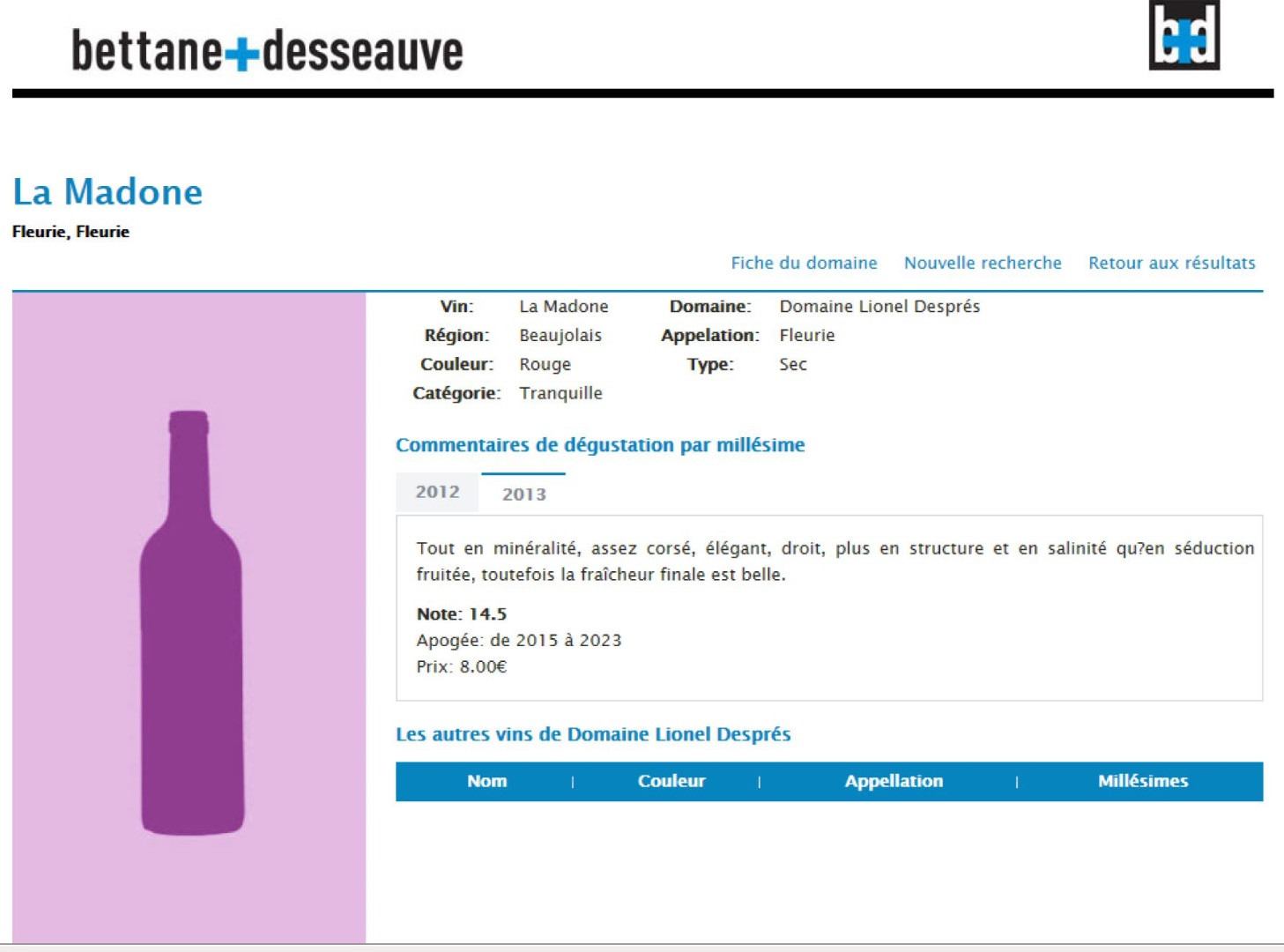
Task: Click Les autres vins de Domaine heading
Action: point(593,734)
